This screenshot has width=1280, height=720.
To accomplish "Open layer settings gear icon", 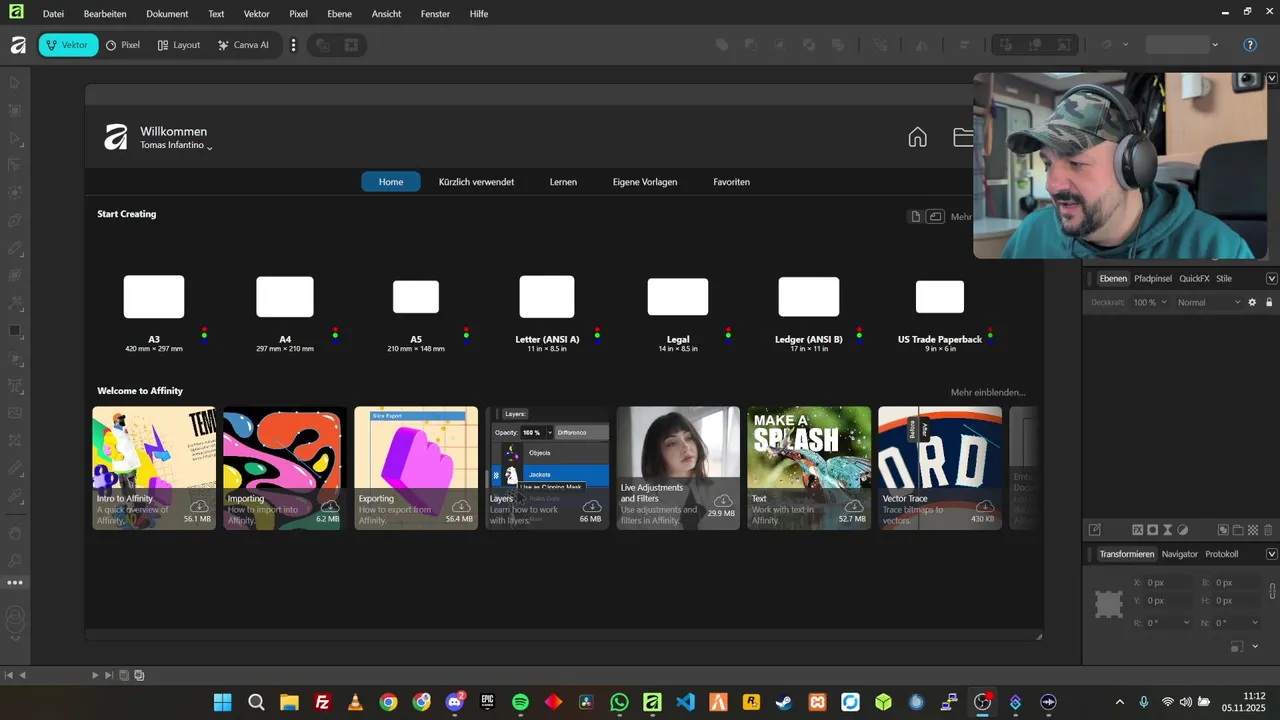I will (1252, 302).
